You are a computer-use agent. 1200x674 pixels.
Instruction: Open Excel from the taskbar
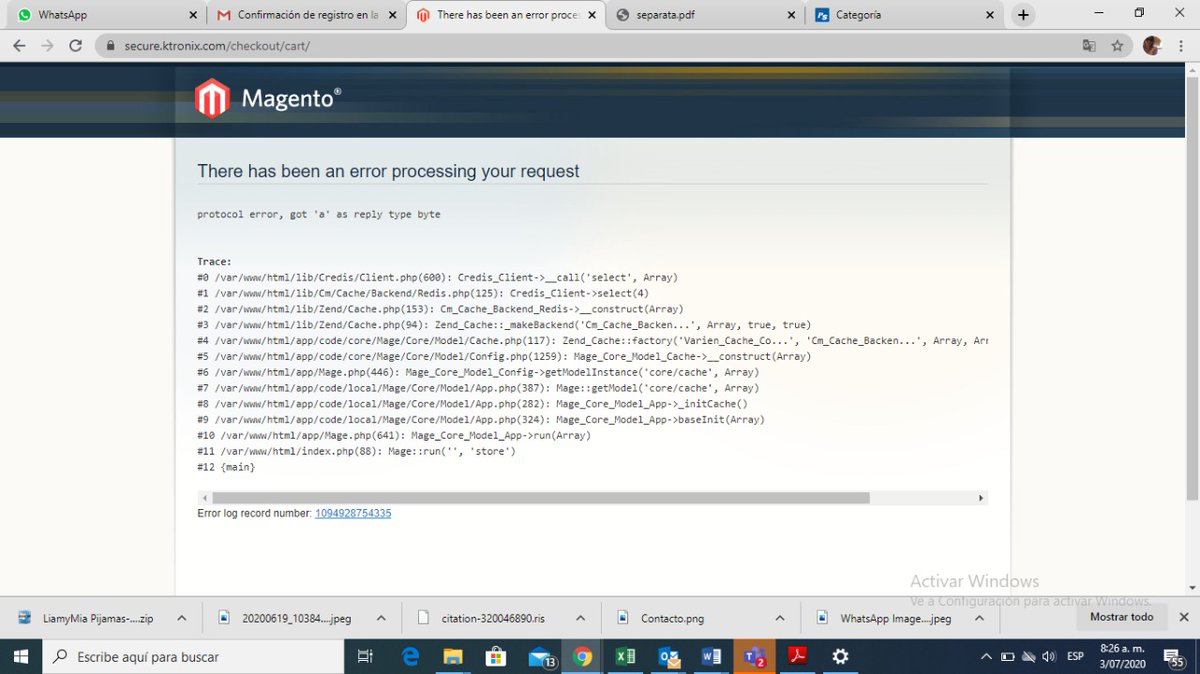coord(626,656)
